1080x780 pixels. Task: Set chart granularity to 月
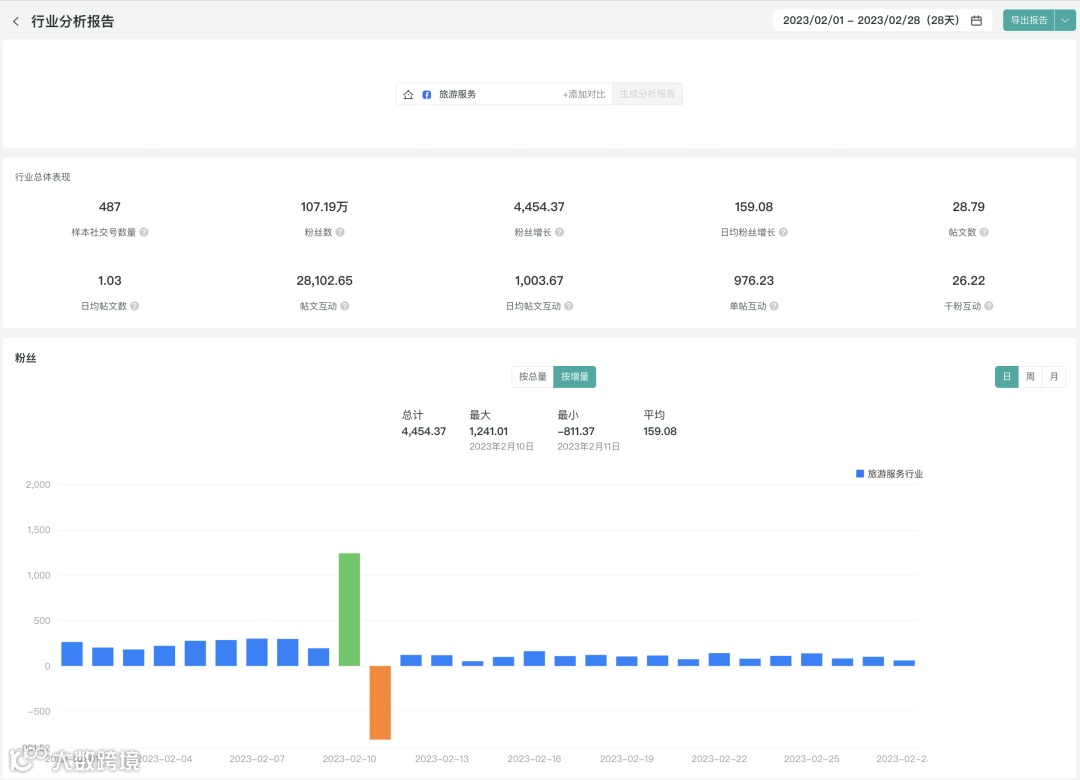click(1053, 377)
